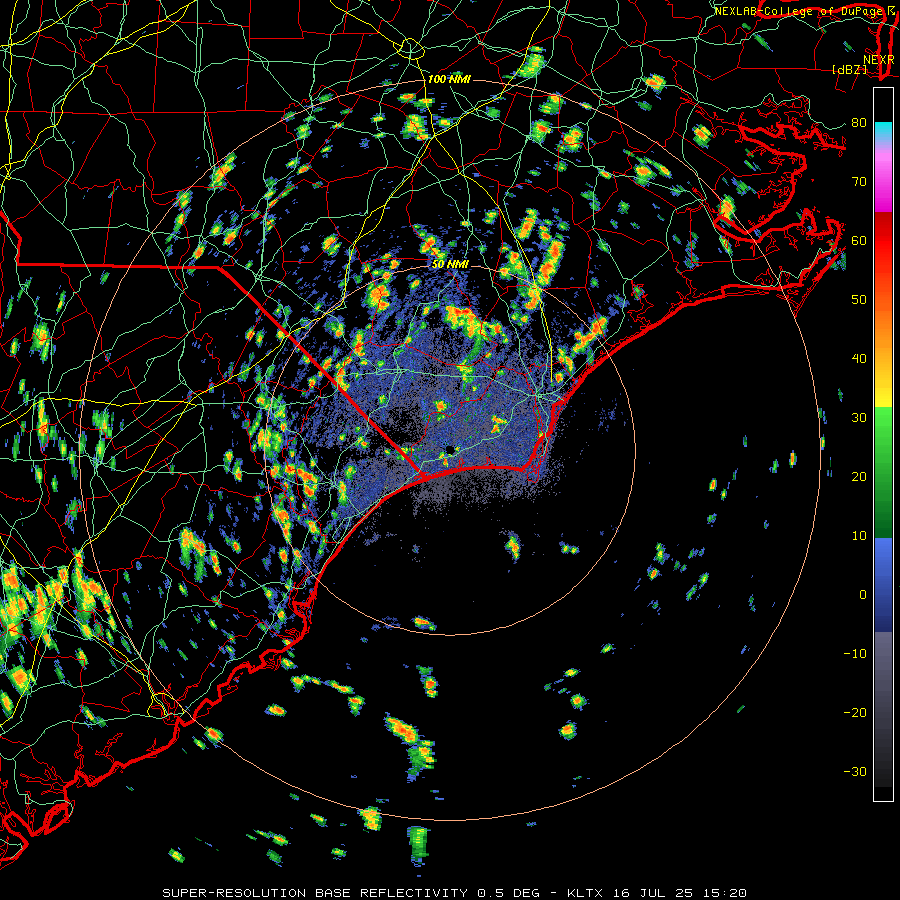Click the "[dBZ]" unit label
The width and height of the screenshot is (900, 900).
tap(849, 70)
